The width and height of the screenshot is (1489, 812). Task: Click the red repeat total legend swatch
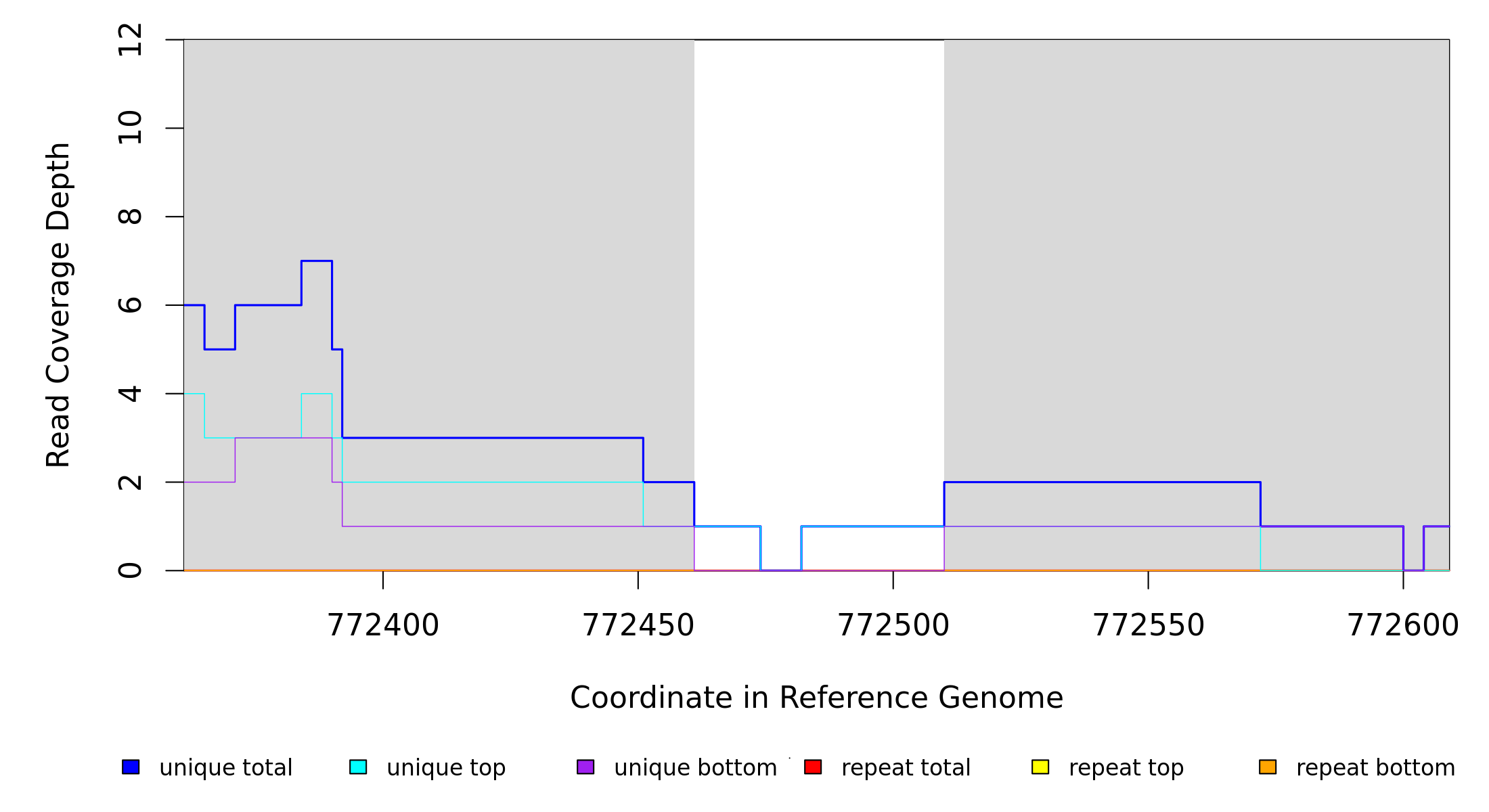[x=813, y=767]
